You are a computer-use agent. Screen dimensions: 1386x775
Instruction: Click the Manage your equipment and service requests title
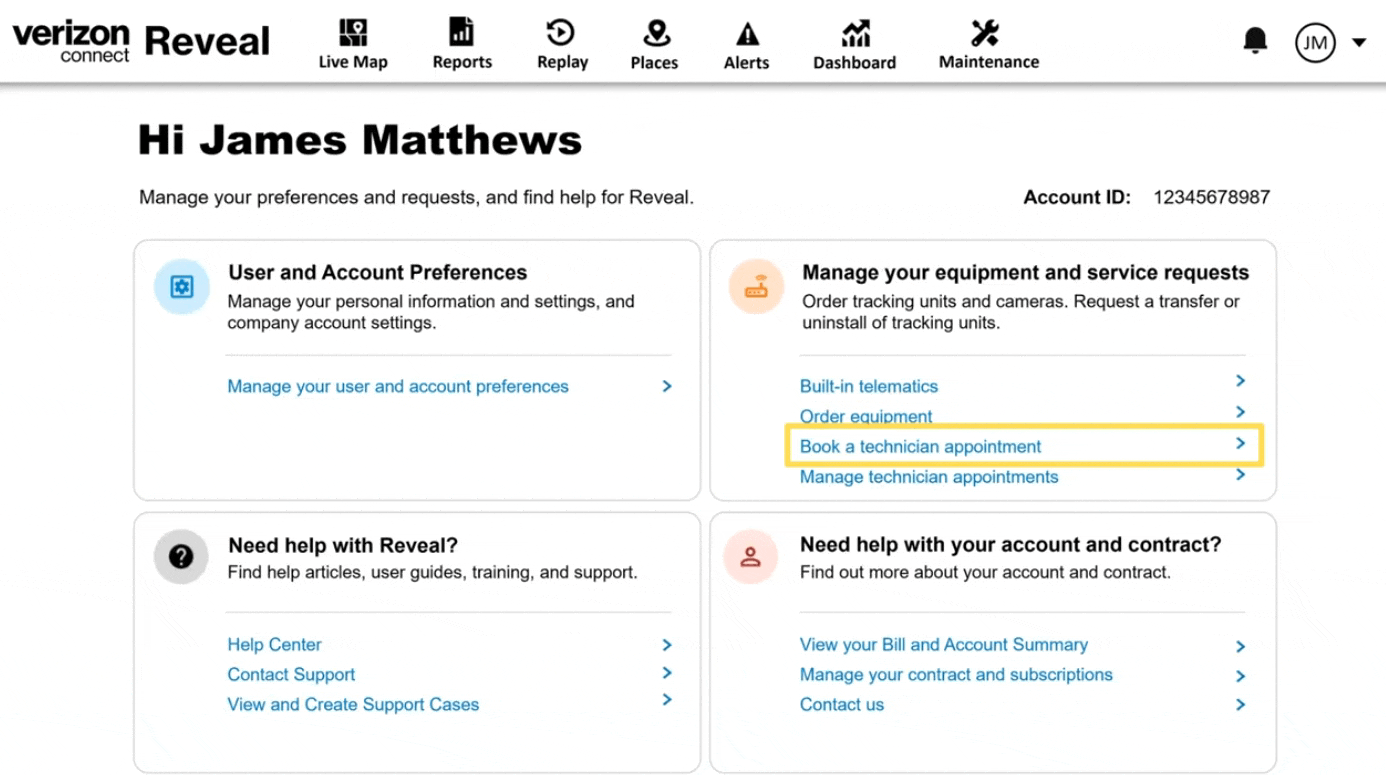coord(1026,272)
